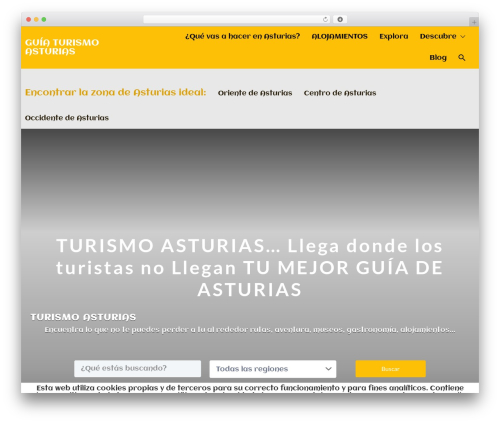The height and width of the screenshot is (423, 500).
Task: Select Occidente de Asturias zone link
Action: tap(67, 118)
